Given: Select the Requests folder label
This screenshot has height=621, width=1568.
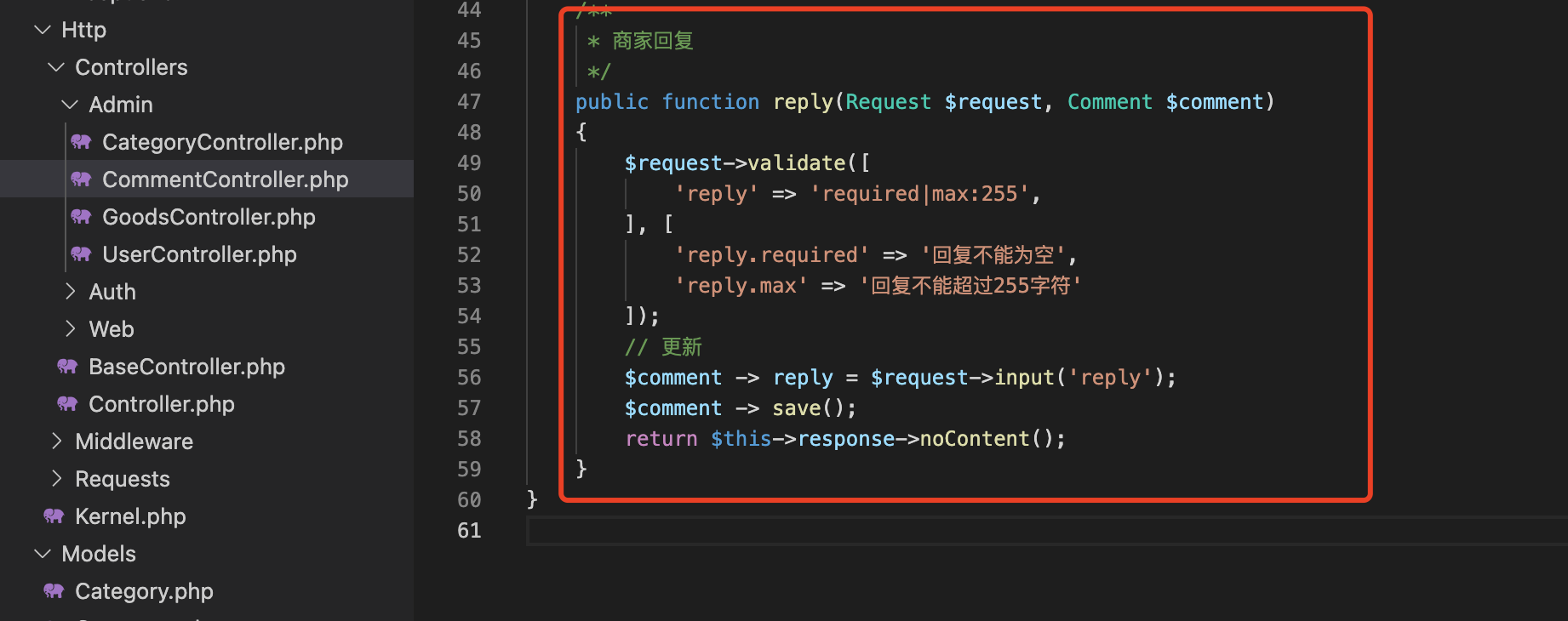Looking at the screenshot, I should 123,479.
